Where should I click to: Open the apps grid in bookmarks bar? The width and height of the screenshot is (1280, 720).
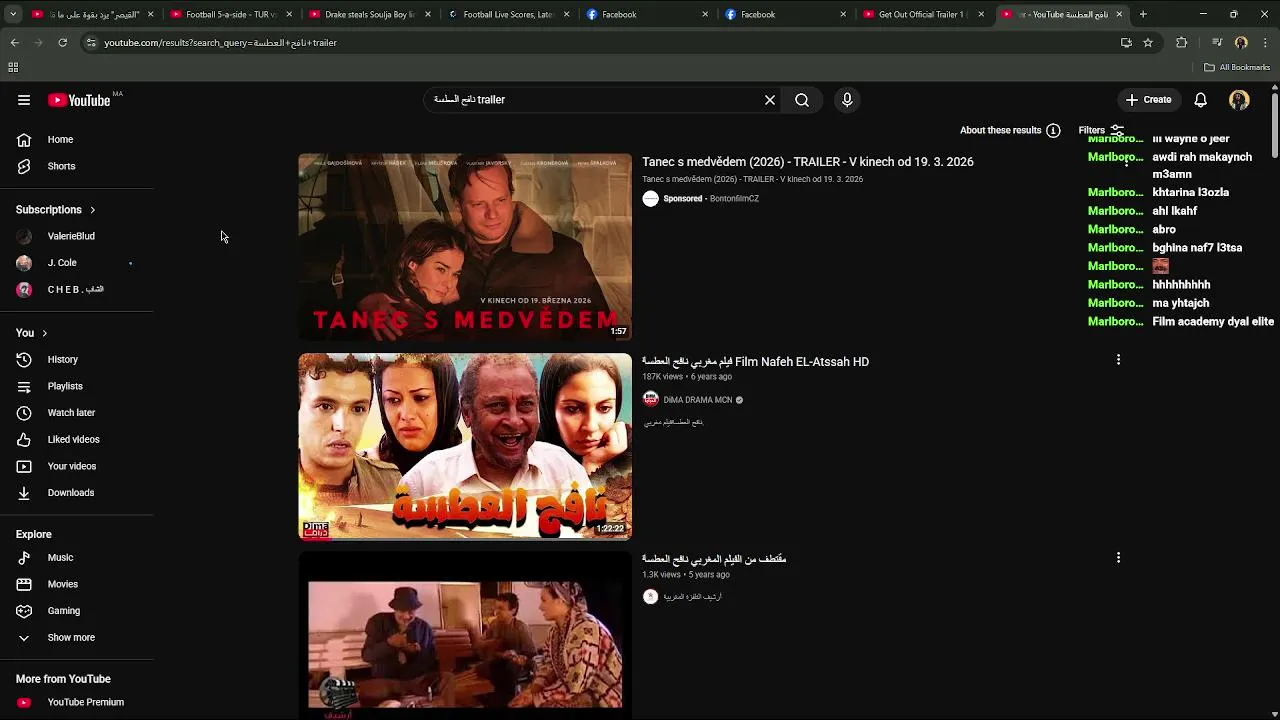[13, 67]
